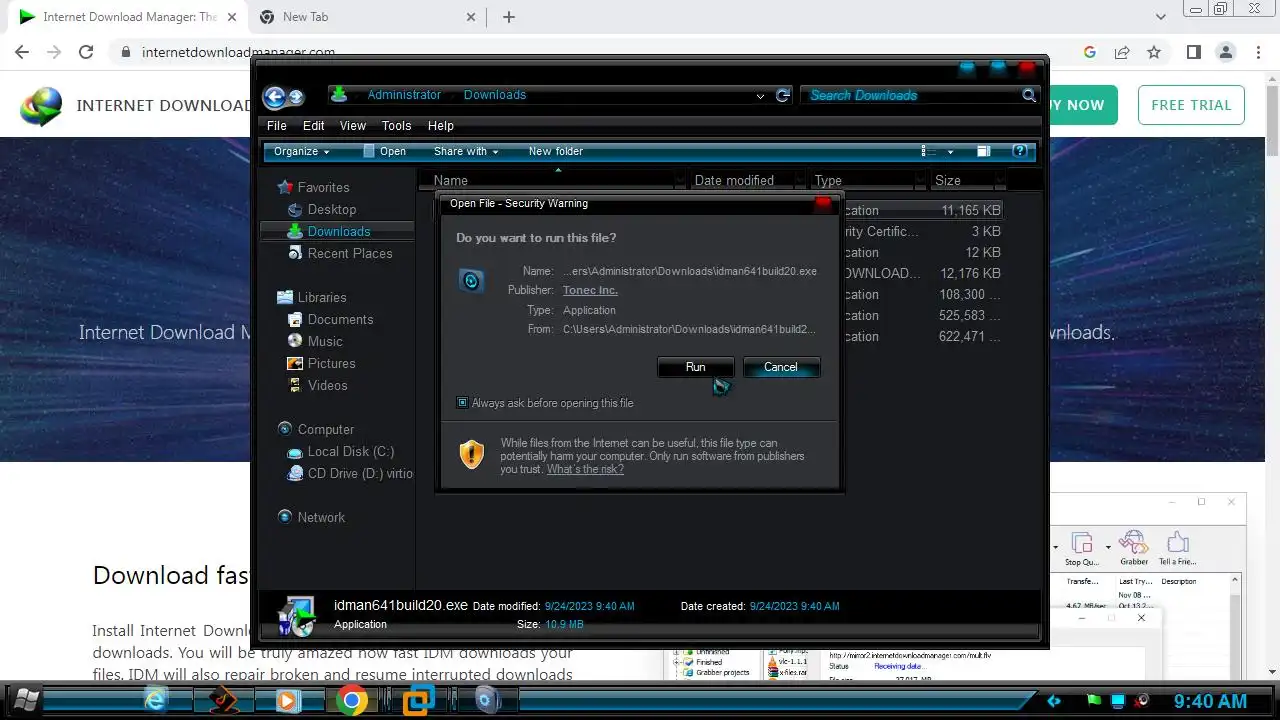Click the FREE TRIAL button on the webpage
The image size is (1280, 720).
coord(1191,105)
